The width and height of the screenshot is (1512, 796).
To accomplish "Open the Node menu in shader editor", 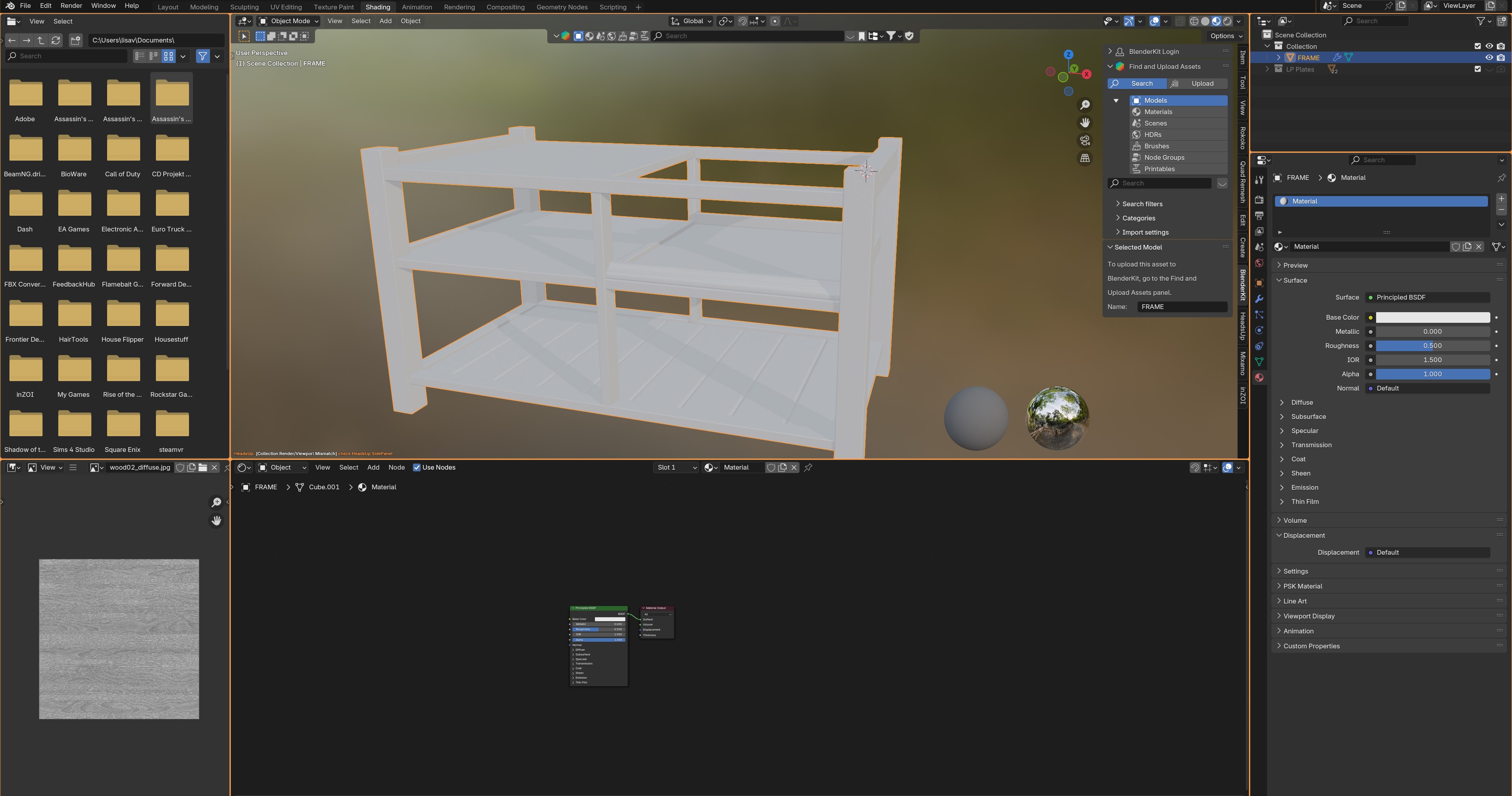I will coord(396,467).
